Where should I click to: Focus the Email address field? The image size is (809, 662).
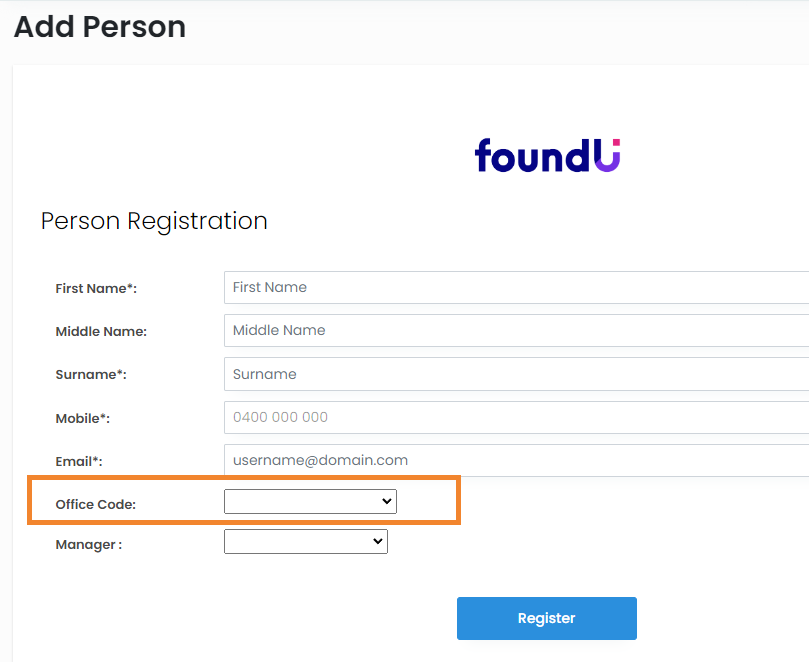pyautogui.click(x=516, y=461)
